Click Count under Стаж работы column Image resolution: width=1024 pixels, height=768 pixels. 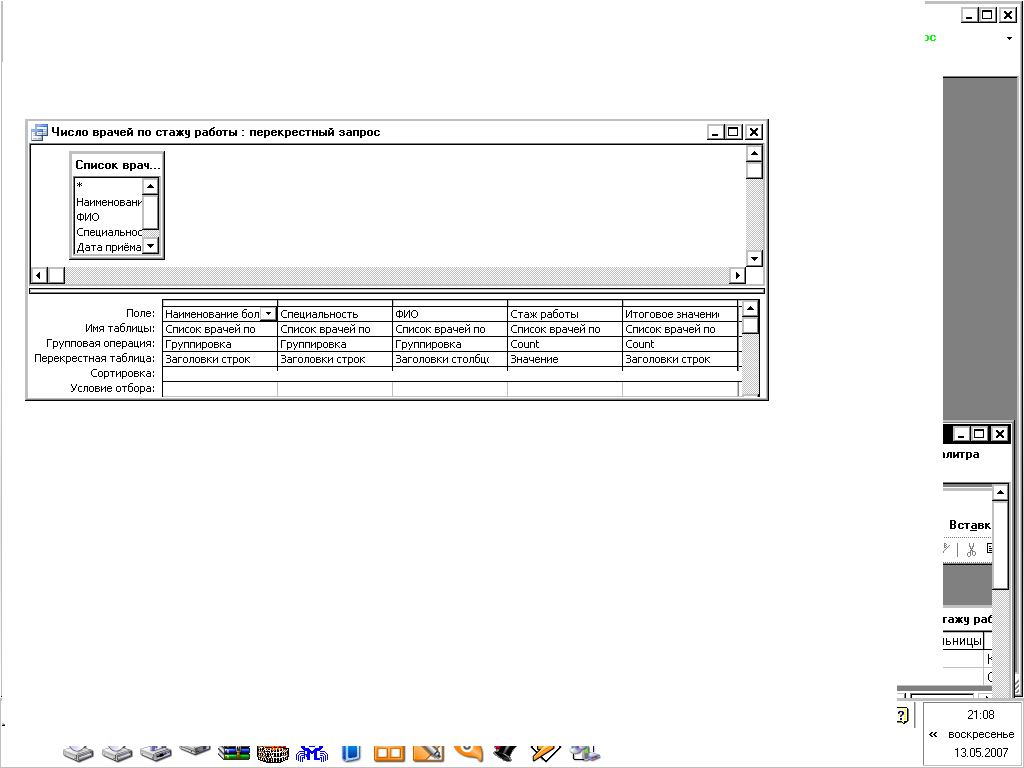(564, 344)
